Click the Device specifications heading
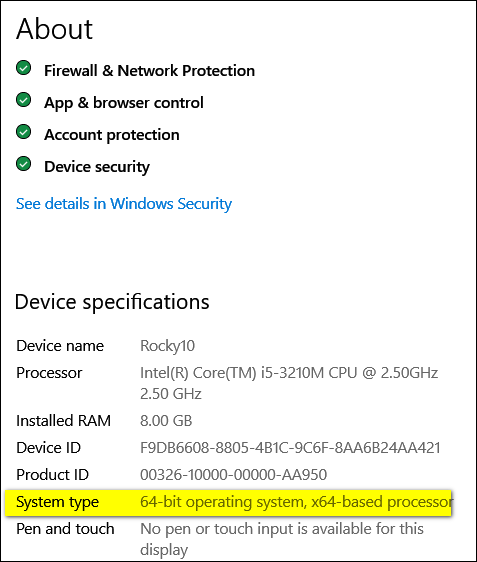477x562 pixels. (x=112, y=302)
